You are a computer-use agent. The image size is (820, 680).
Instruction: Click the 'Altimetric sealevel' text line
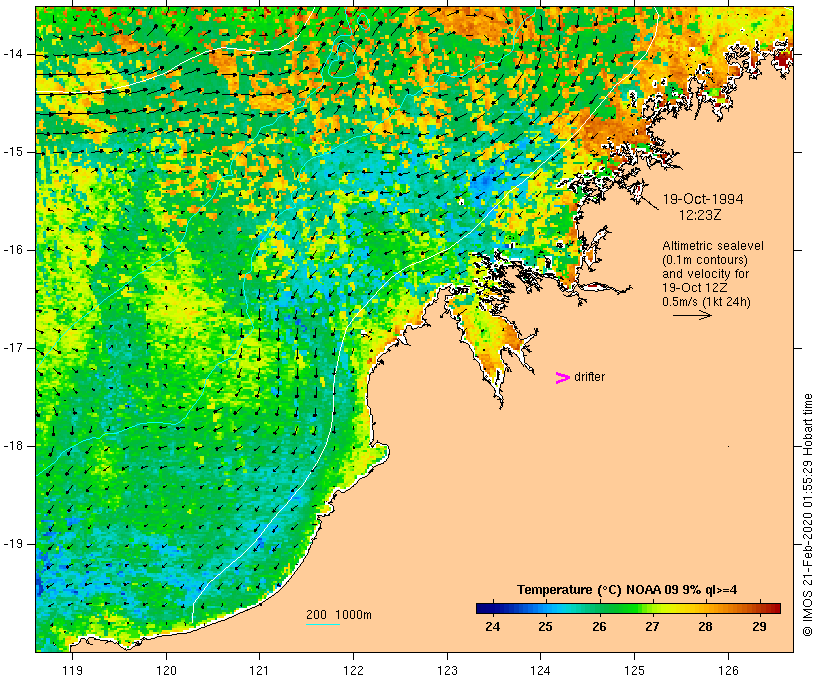[713, 246]
